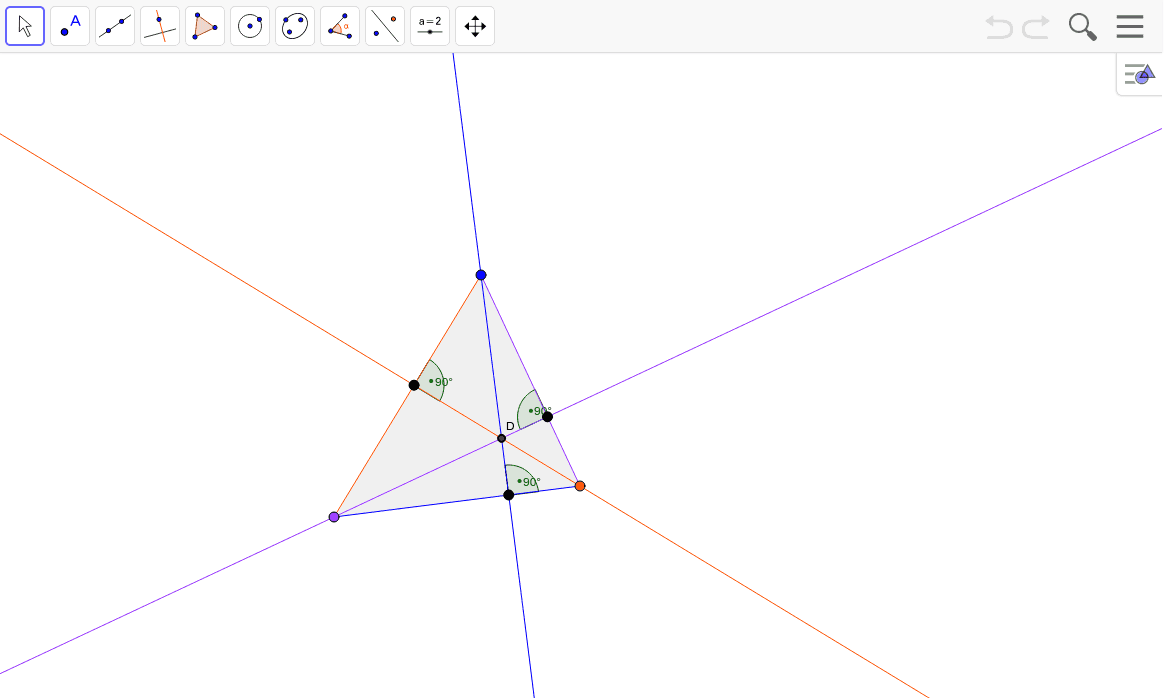Click the blue top vertex point

481,275
